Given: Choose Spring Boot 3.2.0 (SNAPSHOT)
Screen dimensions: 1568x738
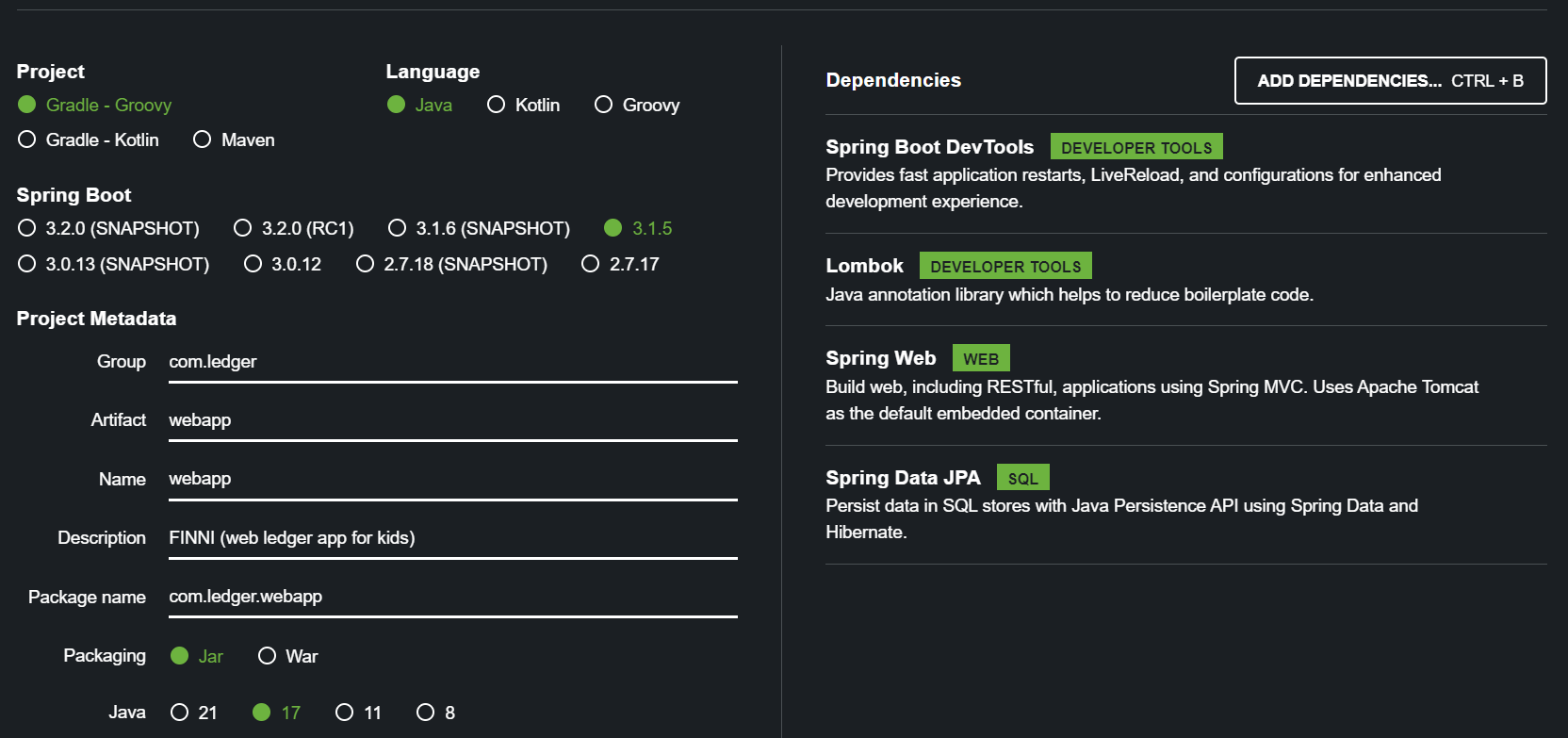Looking at the screenshot, I should coord(108,228).
